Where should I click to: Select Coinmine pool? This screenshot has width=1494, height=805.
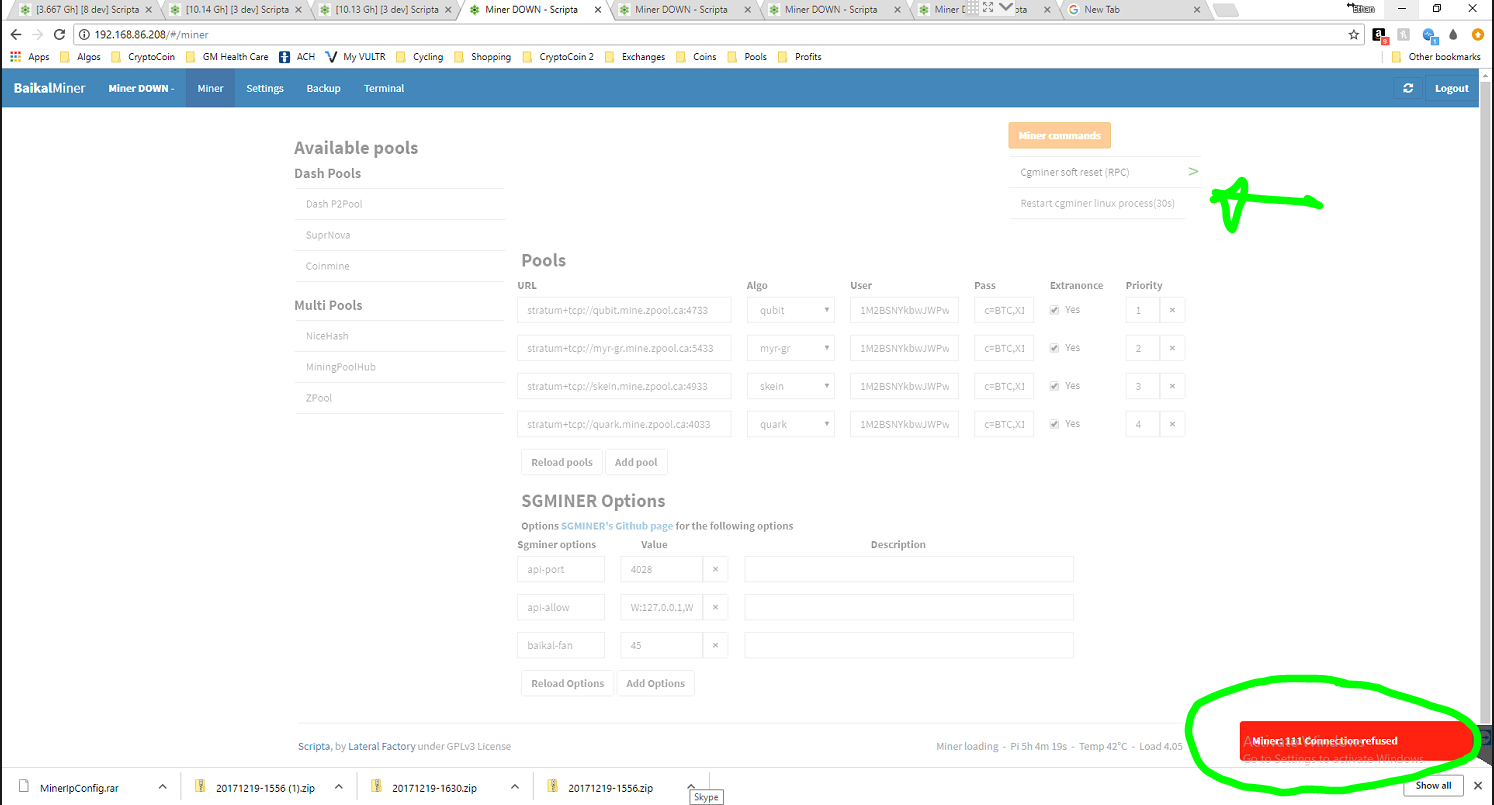click(399, 266)
